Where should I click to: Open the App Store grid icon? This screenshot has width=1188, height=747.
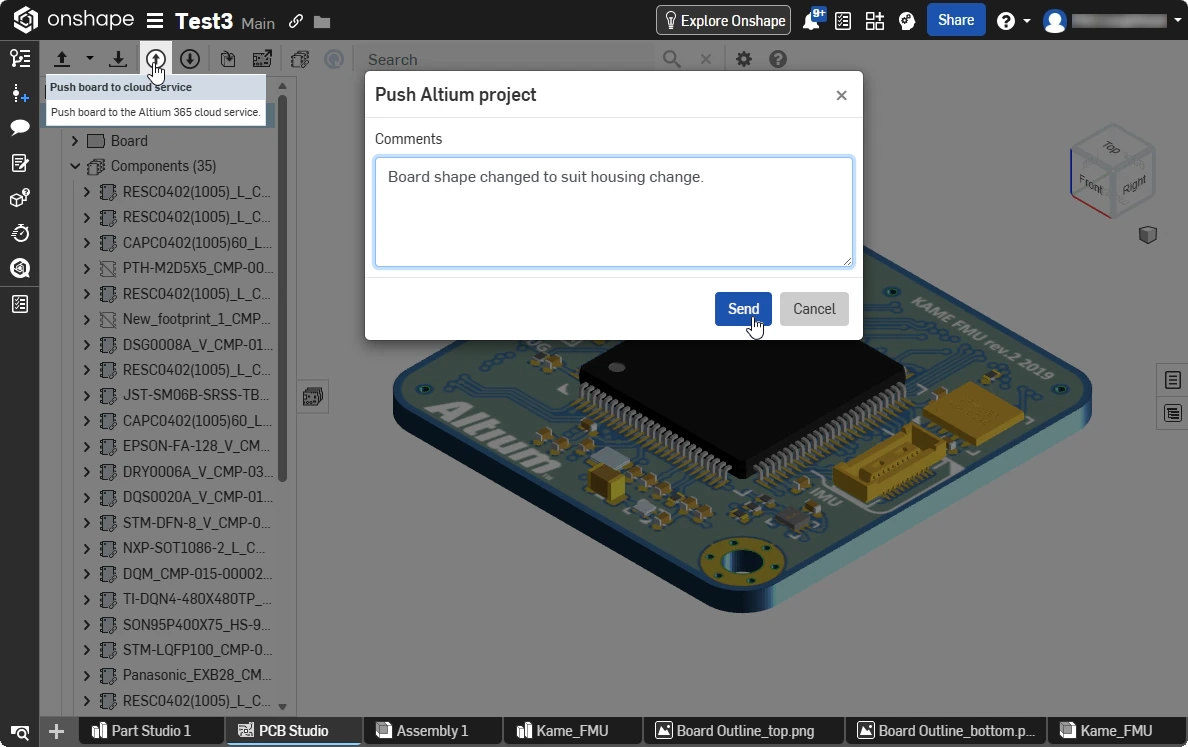874,20
